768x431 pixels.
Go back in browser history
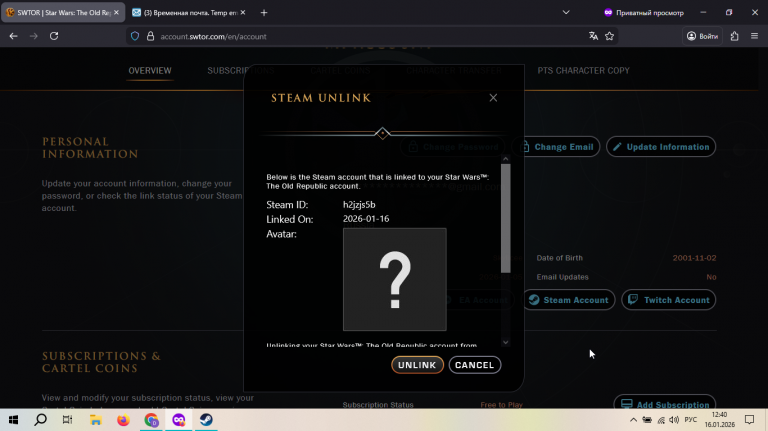click(x=13, y=36)
